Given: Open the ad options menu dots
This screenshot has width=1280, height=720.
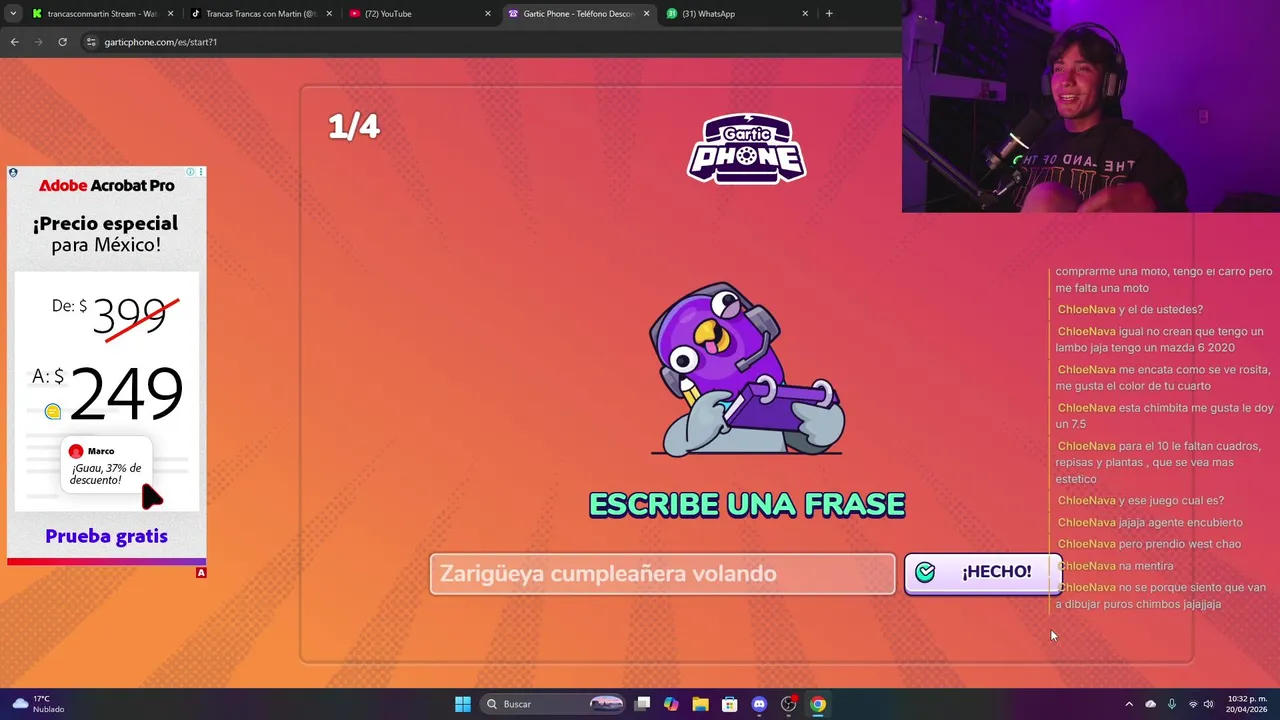Looking at the screenshot, I should pos(201,172).
